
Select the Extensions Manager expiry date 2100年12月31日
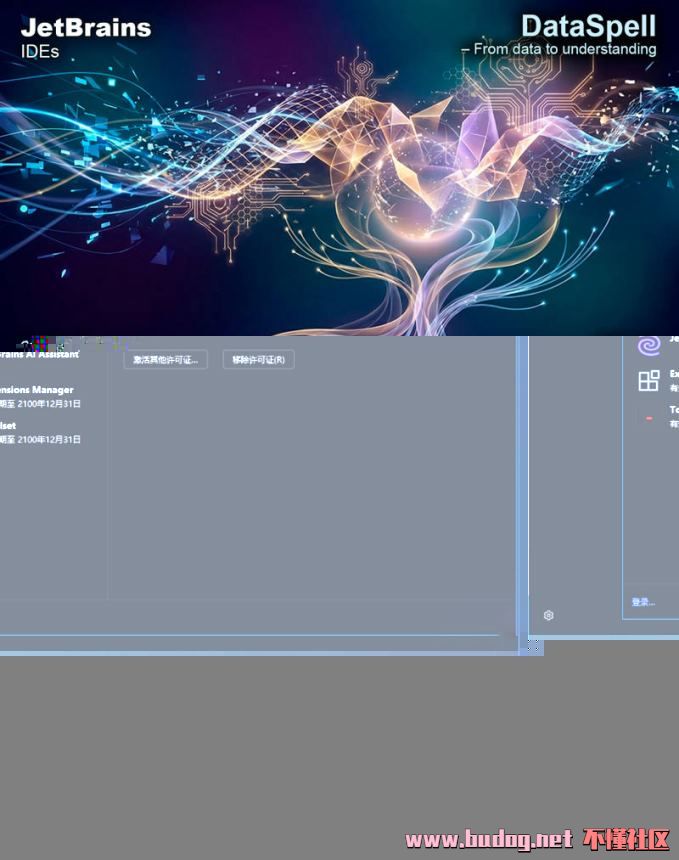pos(49,404)
